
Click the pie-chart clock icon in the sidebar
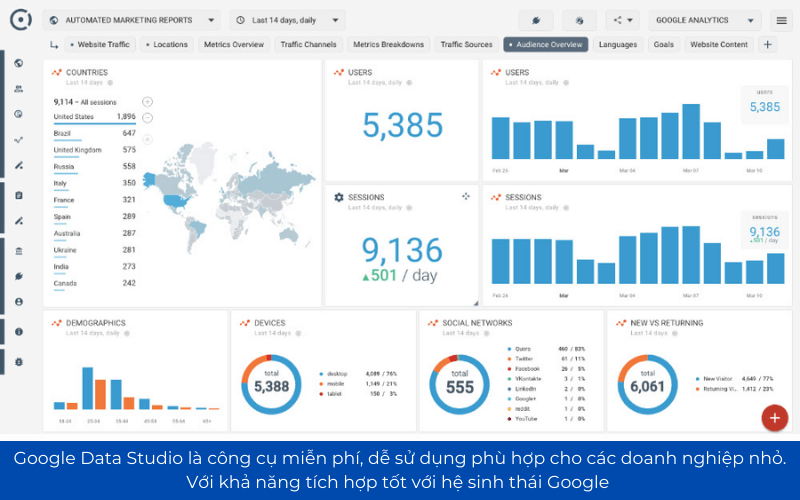(x=19, y=114)
